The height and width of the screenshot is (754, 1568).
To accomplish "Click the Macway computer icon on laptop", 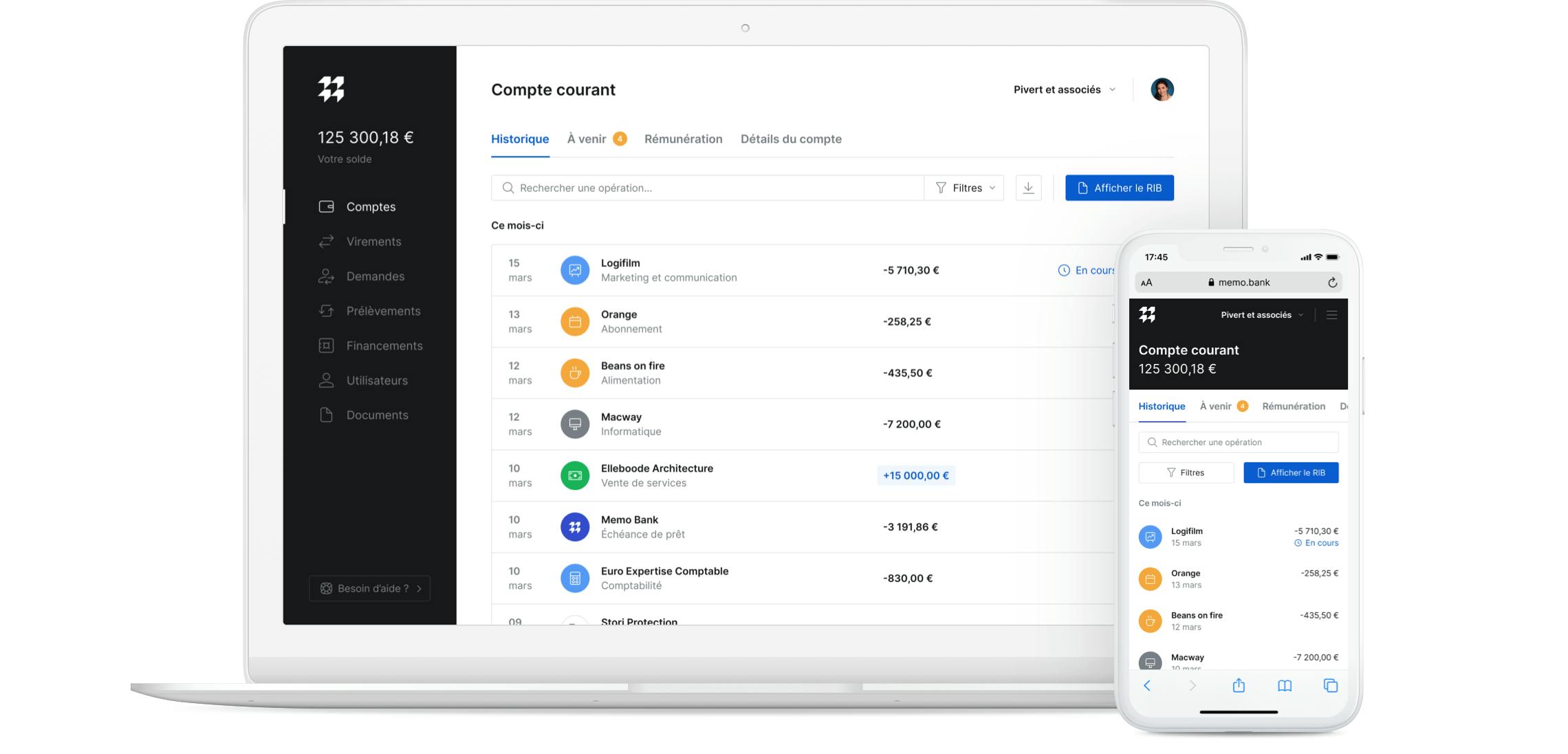I will [575, 424].
